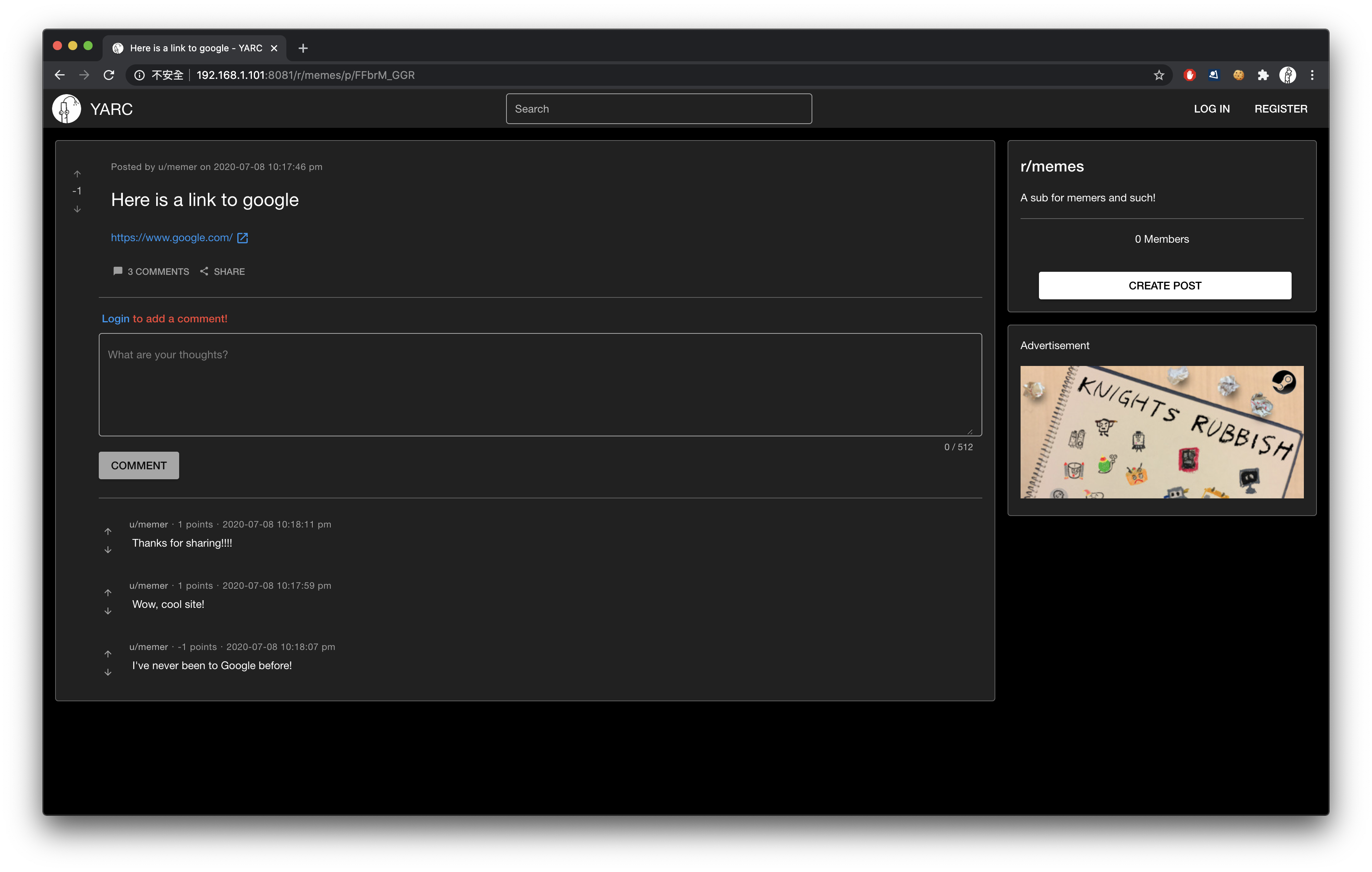Click u/memer on the 'Wow, cool site!' comment
The width and height of the screenshot is (1372, 872).
coord(149,586)
